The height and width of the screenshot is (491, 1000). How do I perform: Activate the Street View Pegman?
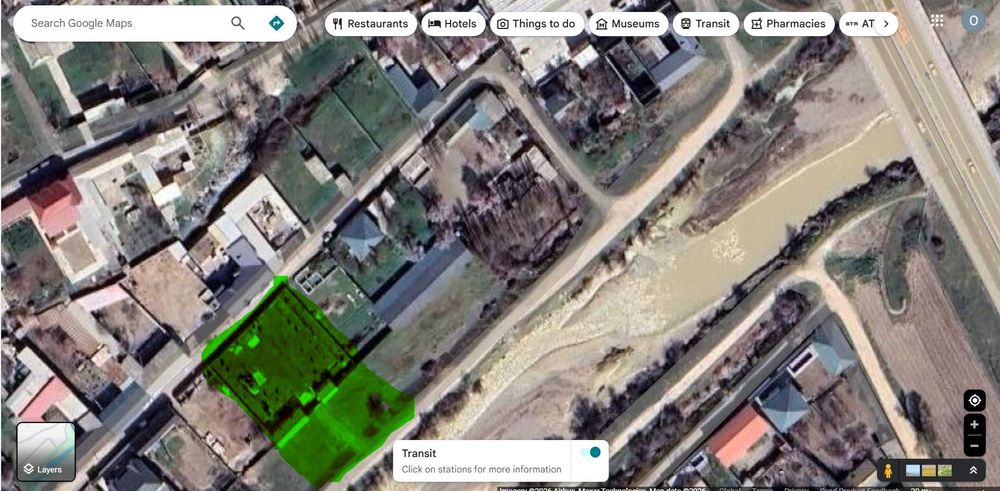tap(887, 471)
